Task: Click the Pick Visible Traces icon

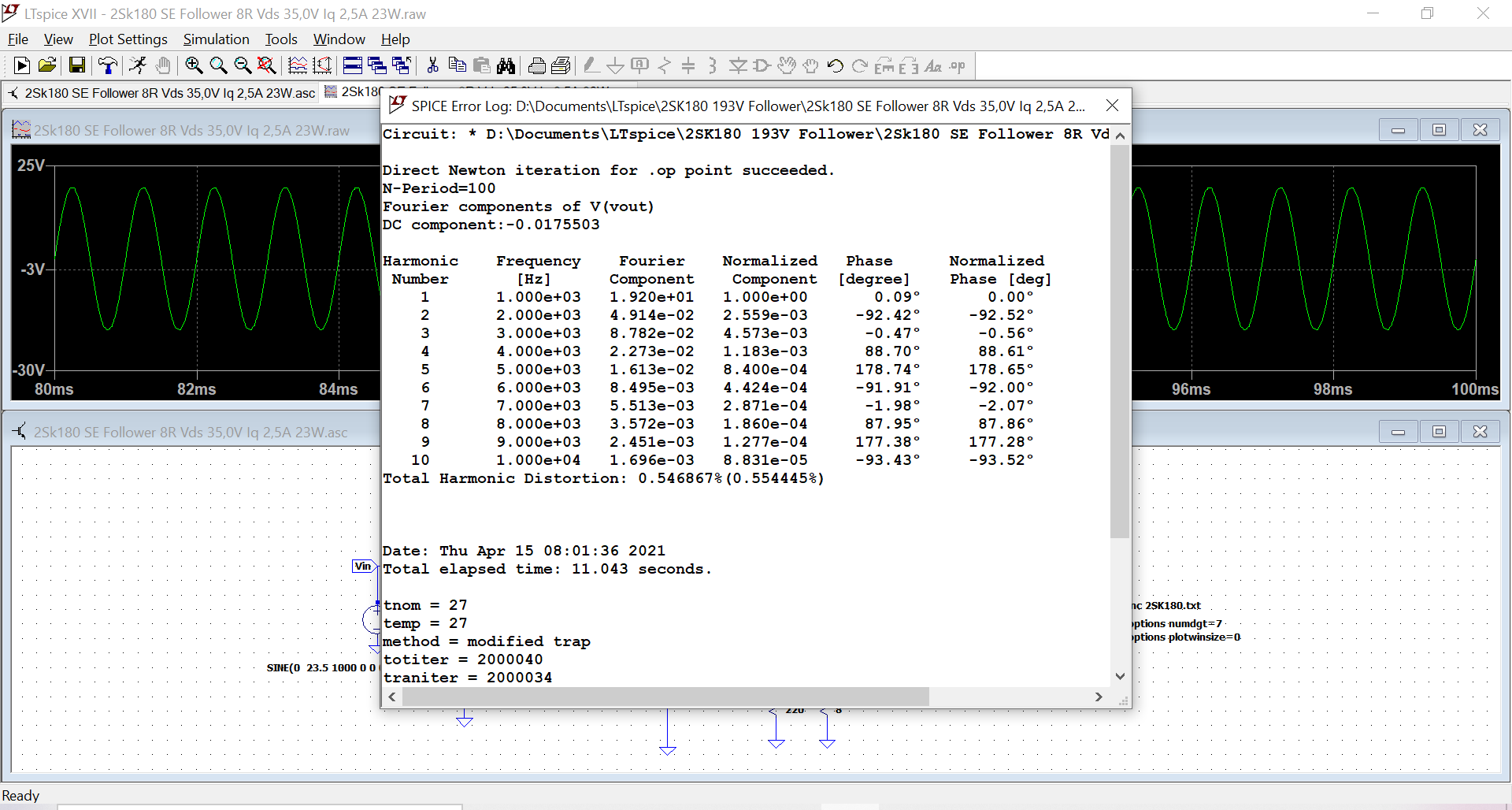Action: pos(298,66)
